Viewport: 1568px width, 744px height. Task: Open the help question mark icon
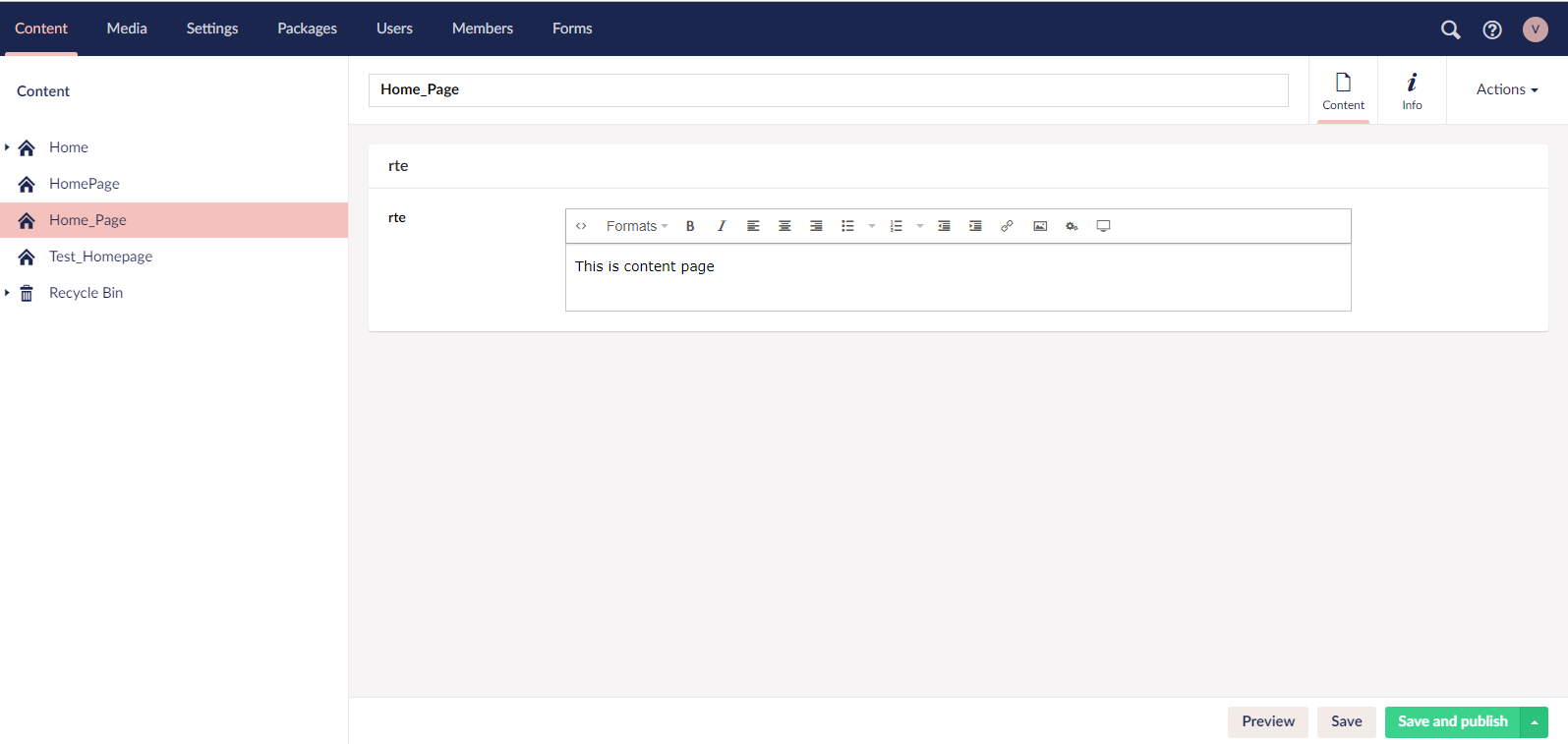click(x=1492, y=29)
